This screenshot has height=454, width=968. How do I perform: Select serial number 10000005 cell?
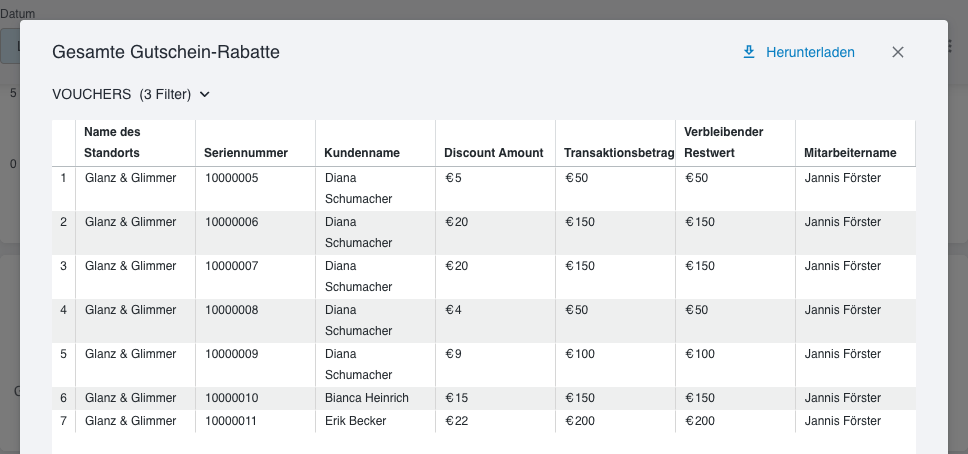[x=232, y=178]
